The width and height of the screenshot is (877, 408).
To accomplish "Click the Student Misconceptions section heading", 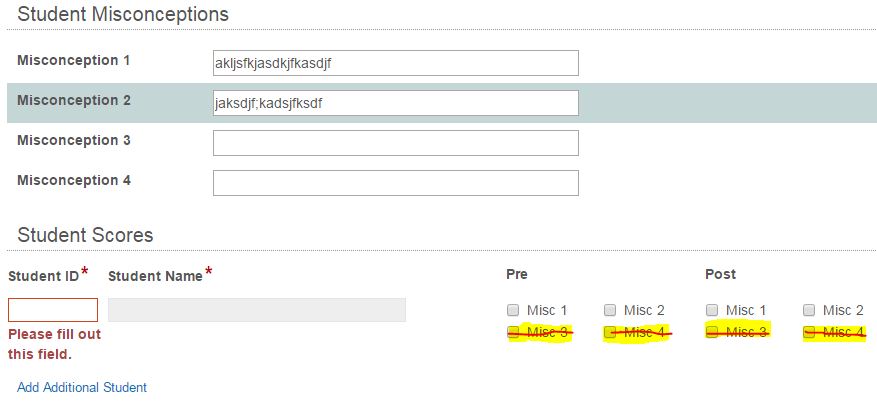I will coord(123,15).
